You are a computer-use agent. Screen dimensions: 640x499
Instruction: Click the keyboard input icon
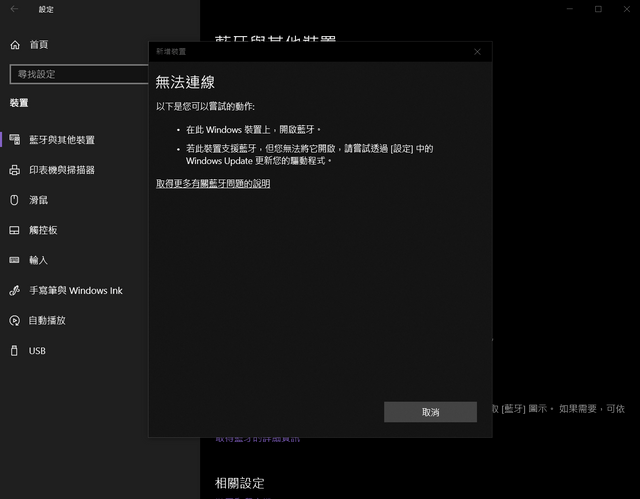click(14, 260)
